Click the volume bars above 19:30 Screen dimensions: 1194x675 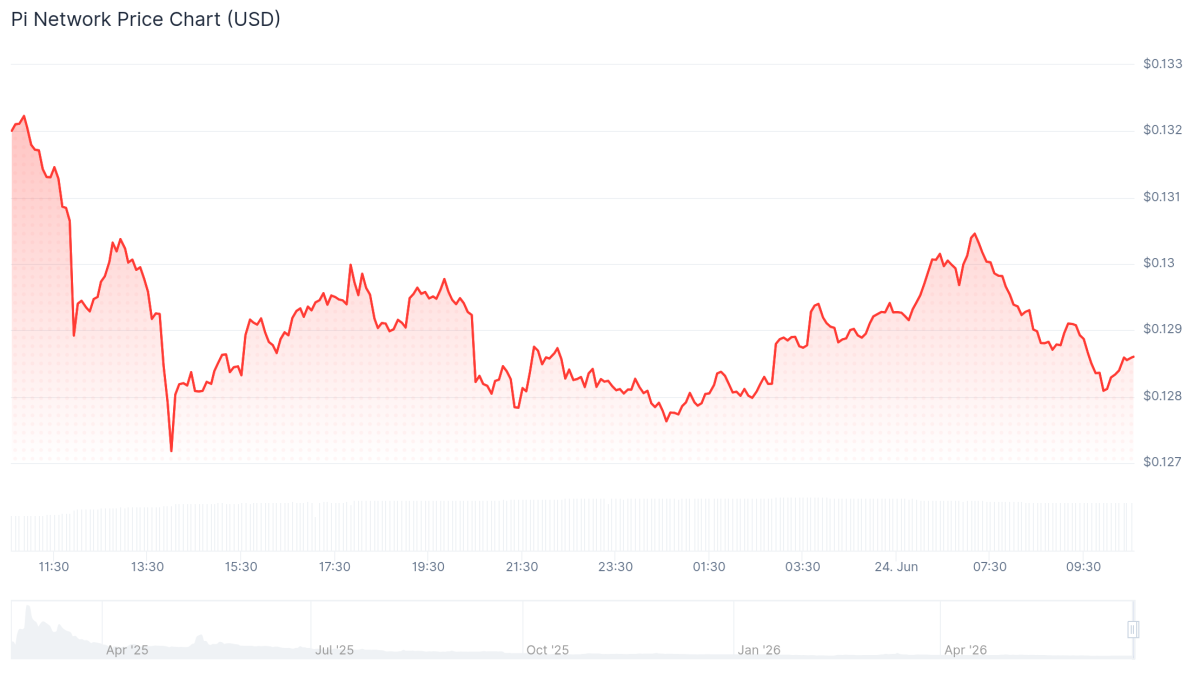coord(428,526)
